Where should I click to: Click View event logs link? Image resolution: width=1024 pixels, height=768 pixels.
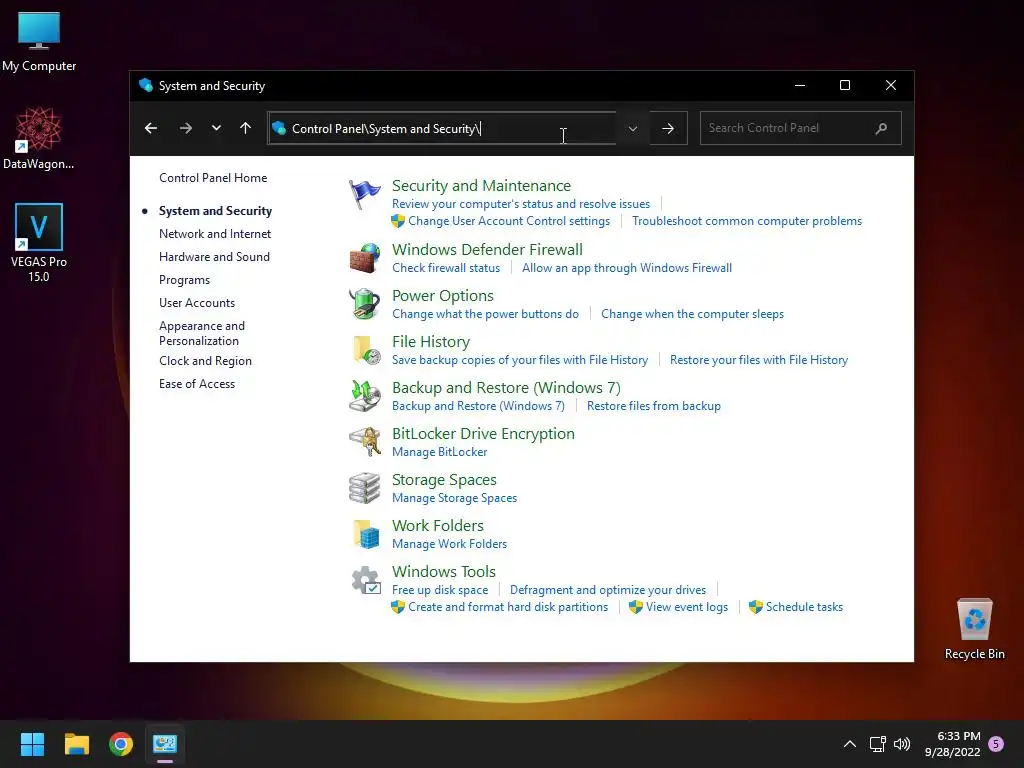(686, 607)
